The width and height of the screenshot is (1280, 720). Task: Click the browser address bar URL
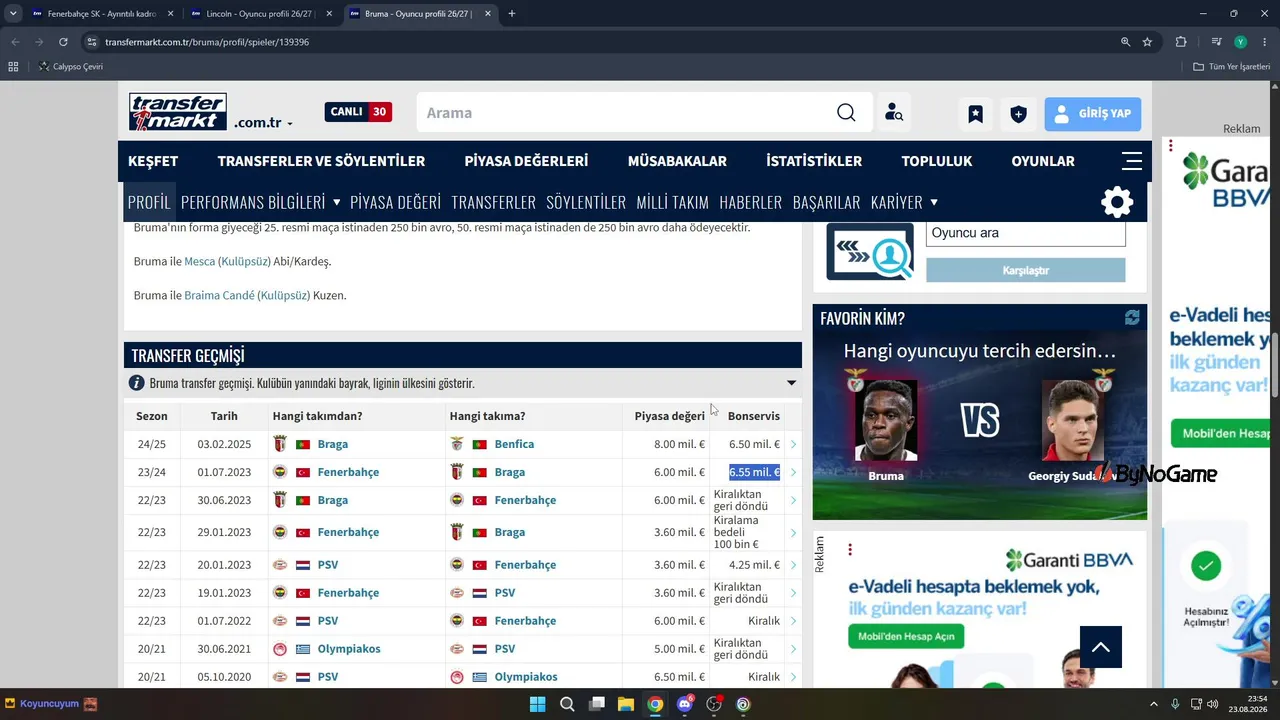pyautogui.click(x=207, y=42)
